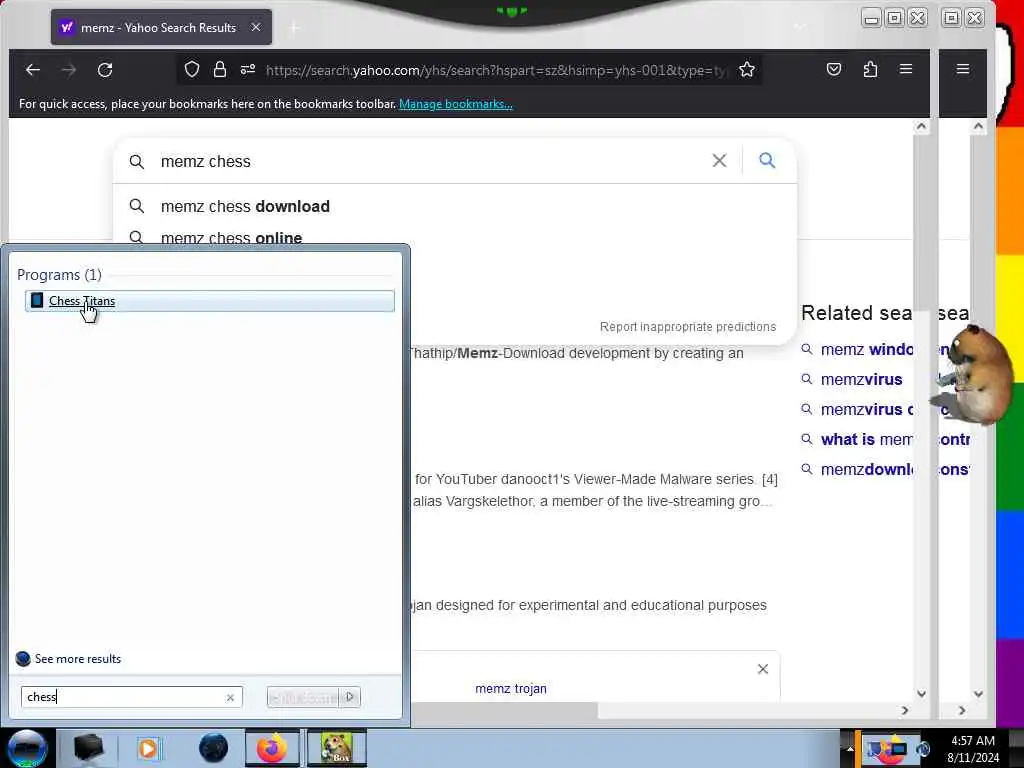Save page to Pocket
1024x768 pixels.
tap(834, 69)
